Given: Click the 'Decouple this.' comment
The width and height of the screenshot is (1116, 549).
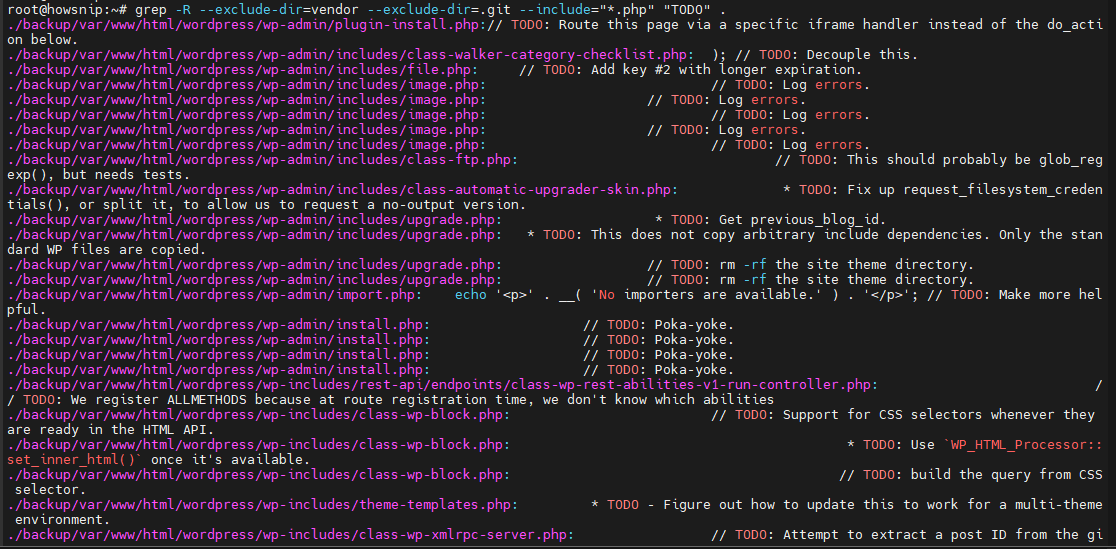Looking at the screenshot, I should (862, 55).
